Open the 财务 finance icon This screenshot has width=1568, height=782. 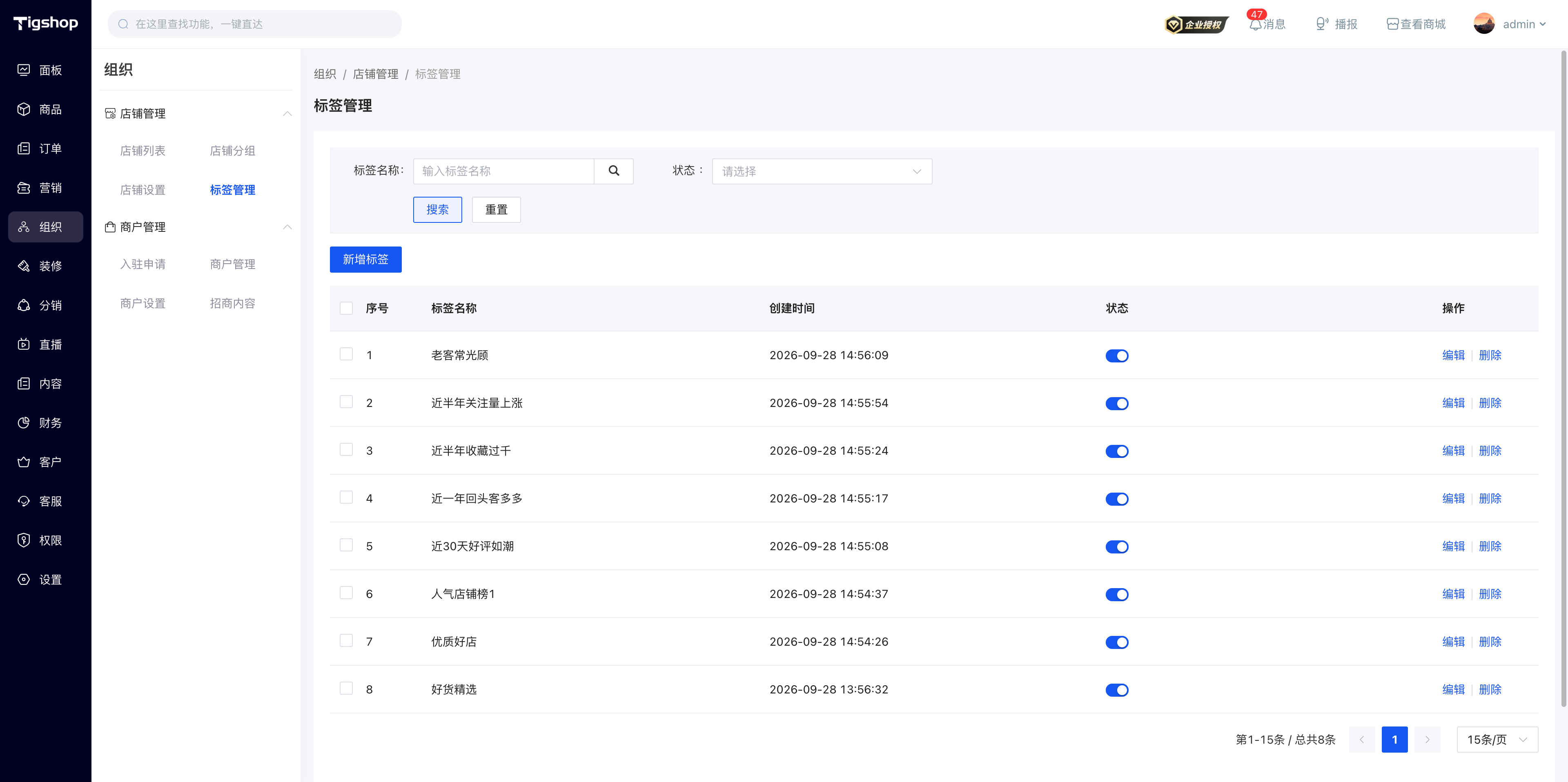click(24, 423)
